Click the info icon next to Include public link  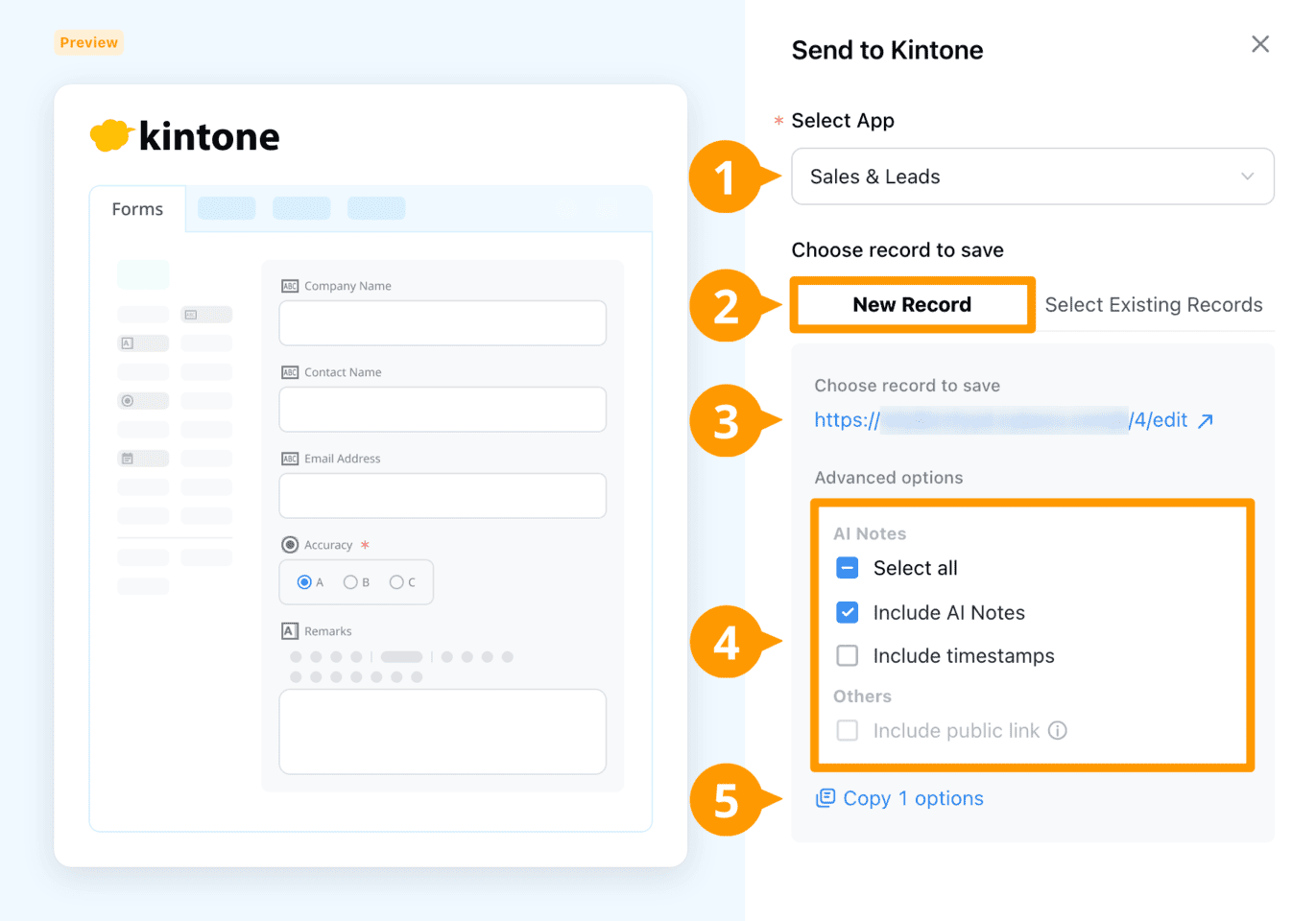(1058, 731)
